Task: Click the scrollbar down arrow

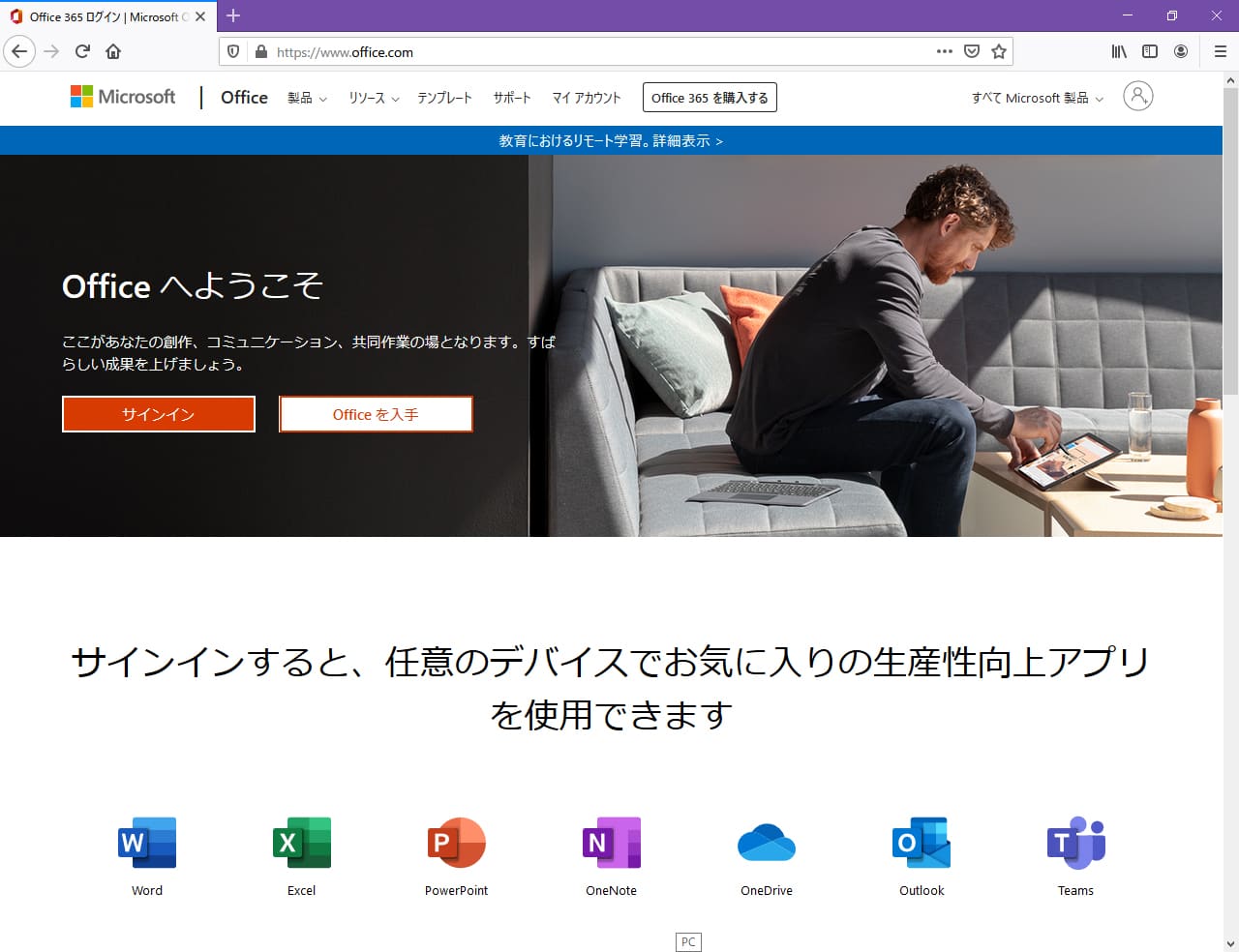Action: point(1230,943)
